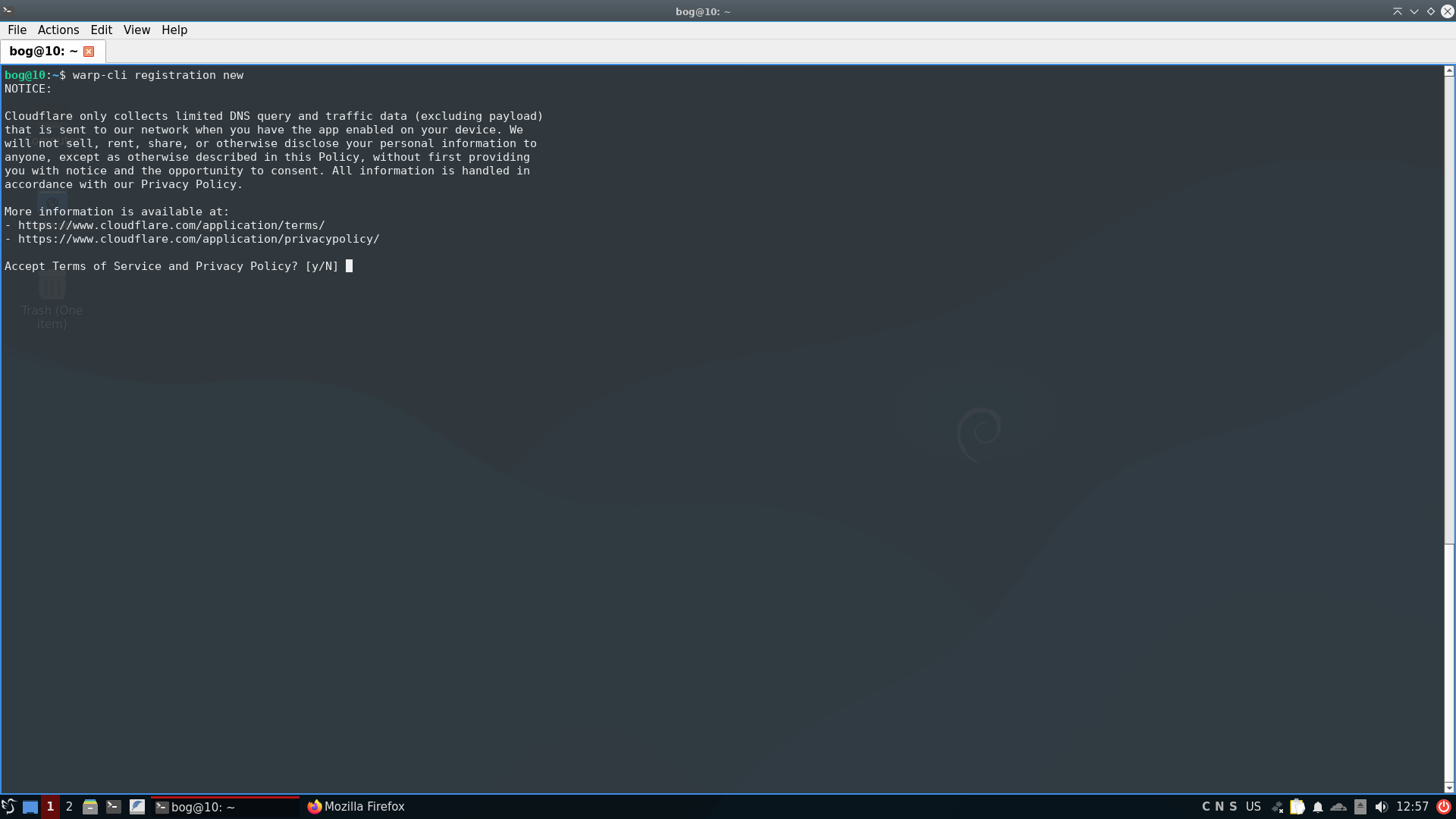The height and width of the screenshot is (819, 1456).
Task: Open the clipboard manager tray icon
Action: [x=1298, y=807]
